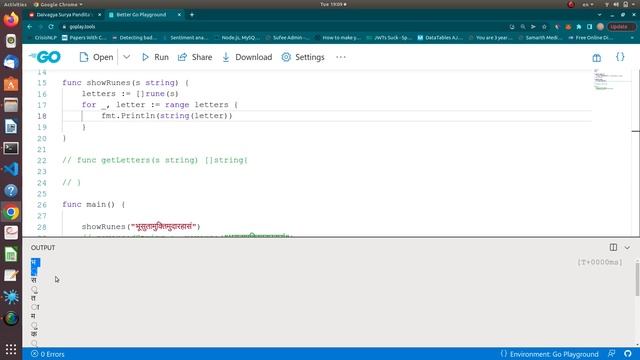The width and height of the screenshot is (640, 360).
Task: Open Ubuntu Software from the dock
Action: tap(11, 84)
